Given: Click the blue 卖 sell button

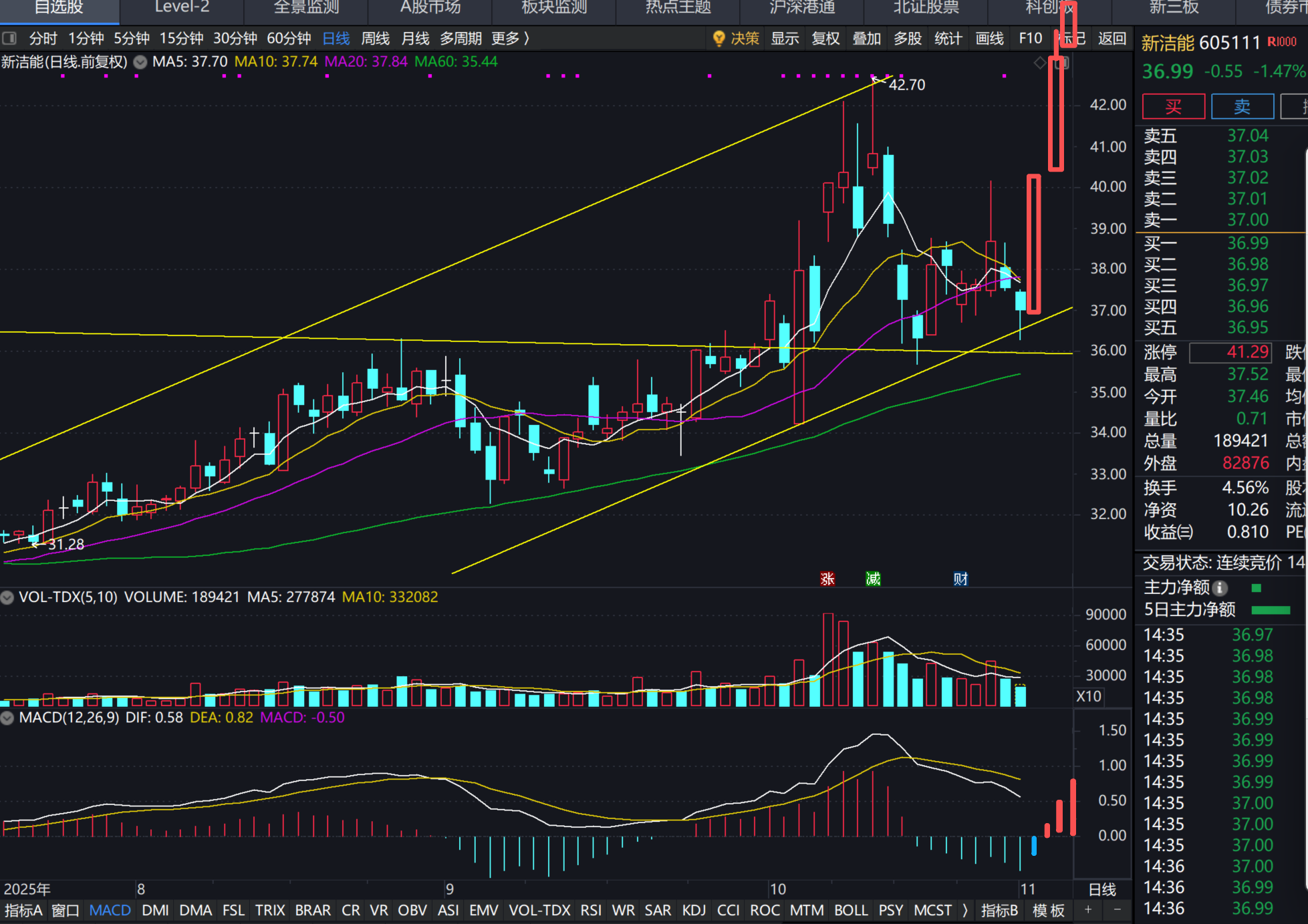Looking at the screenshot, I should point(1242,107).
